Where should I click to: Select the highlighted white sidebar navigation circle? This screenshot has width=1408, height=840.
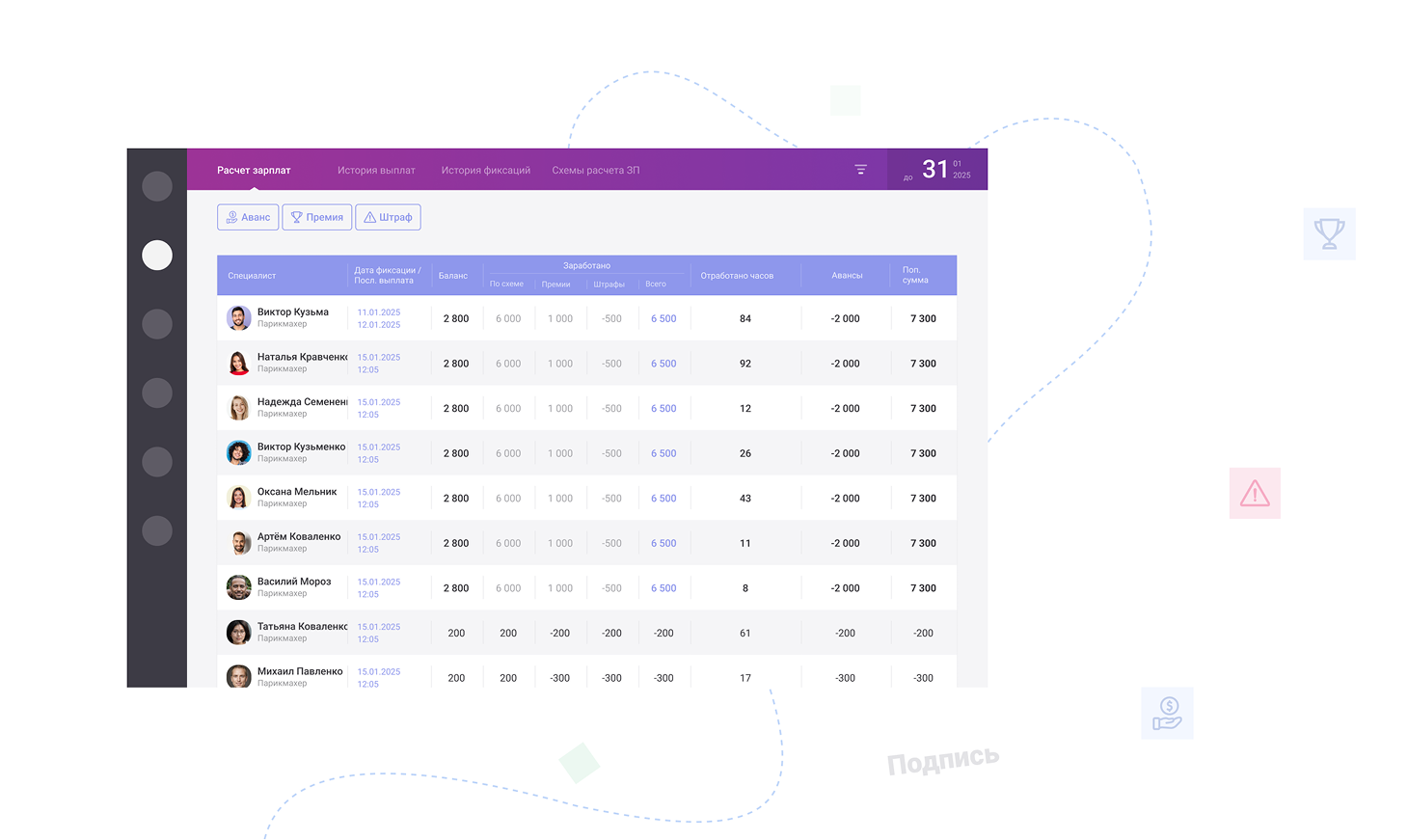(157, 255)
